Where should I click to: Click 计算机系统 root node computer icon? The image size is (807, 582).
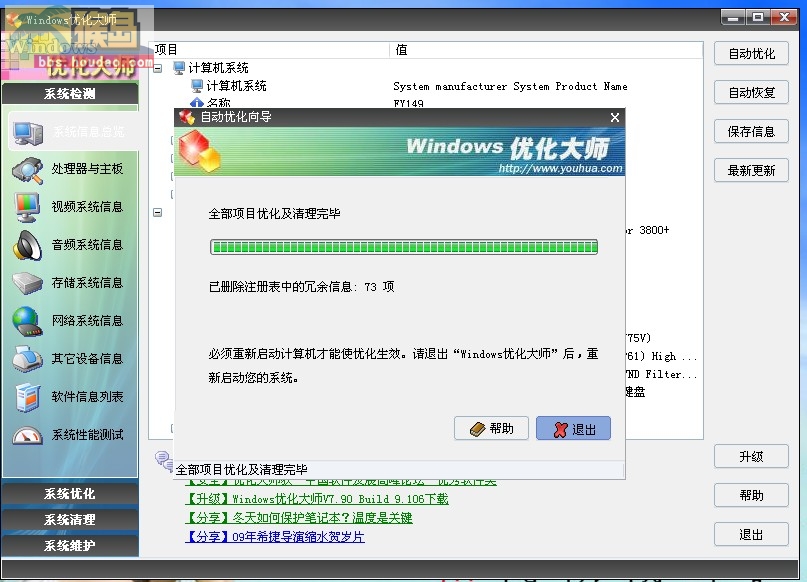179,67
